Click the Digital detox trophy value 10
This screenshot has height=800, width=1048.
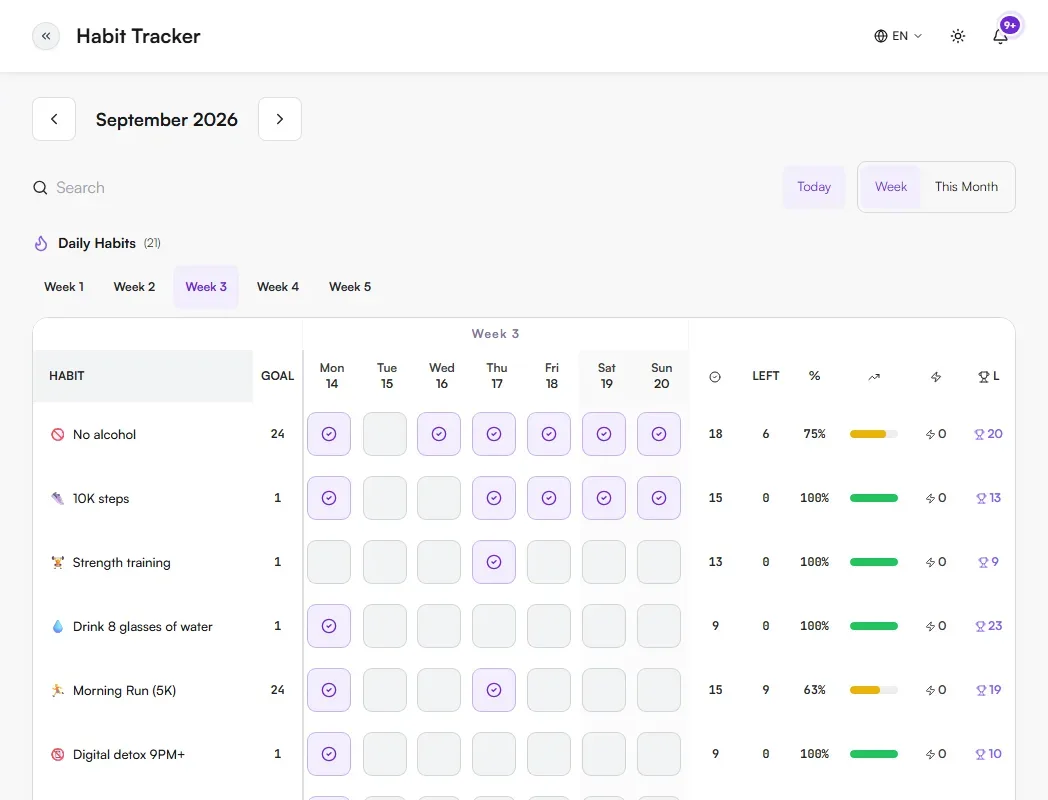coord(989,754)
